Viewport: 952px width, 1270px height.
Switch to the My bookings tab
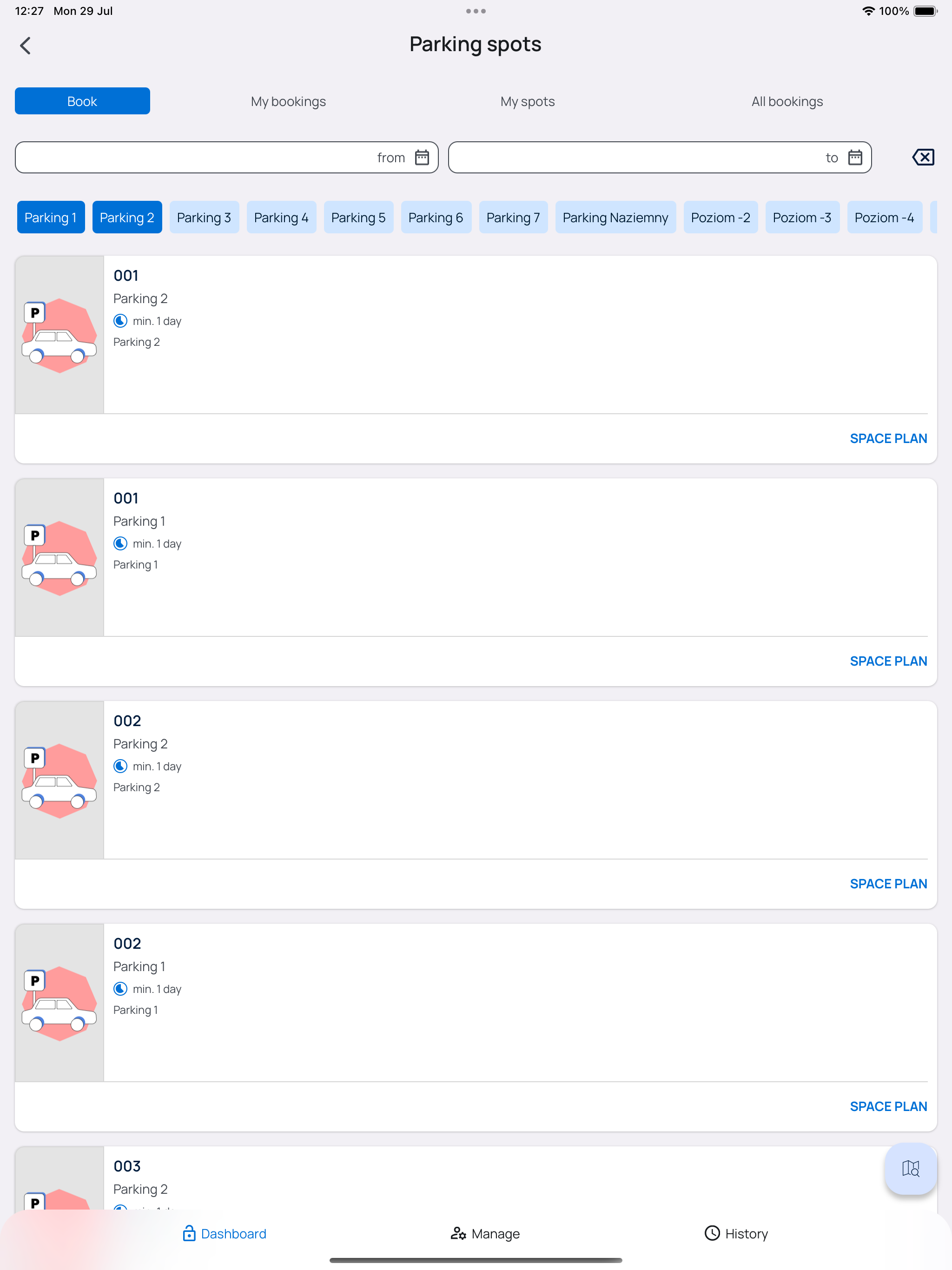288,102
